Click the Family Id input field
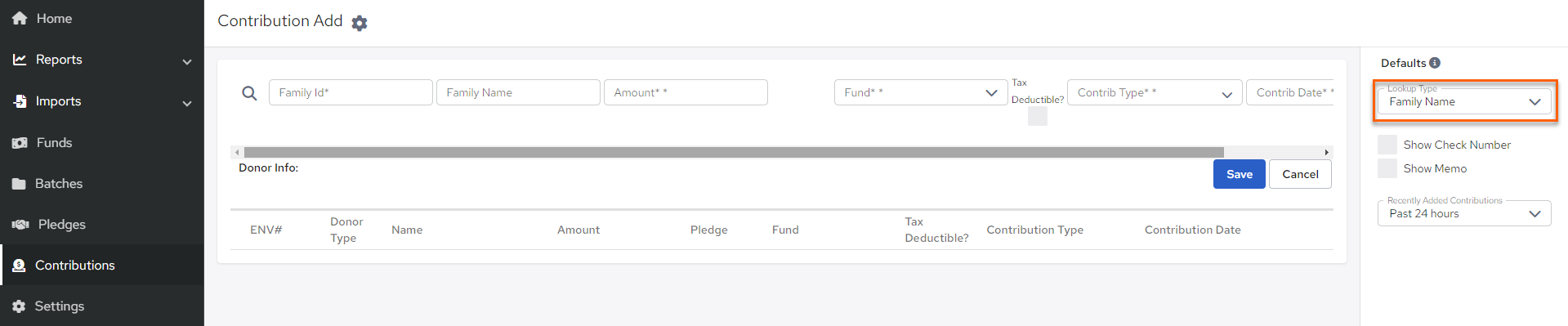Viewport: 1568px width, 326px height. 351,92
